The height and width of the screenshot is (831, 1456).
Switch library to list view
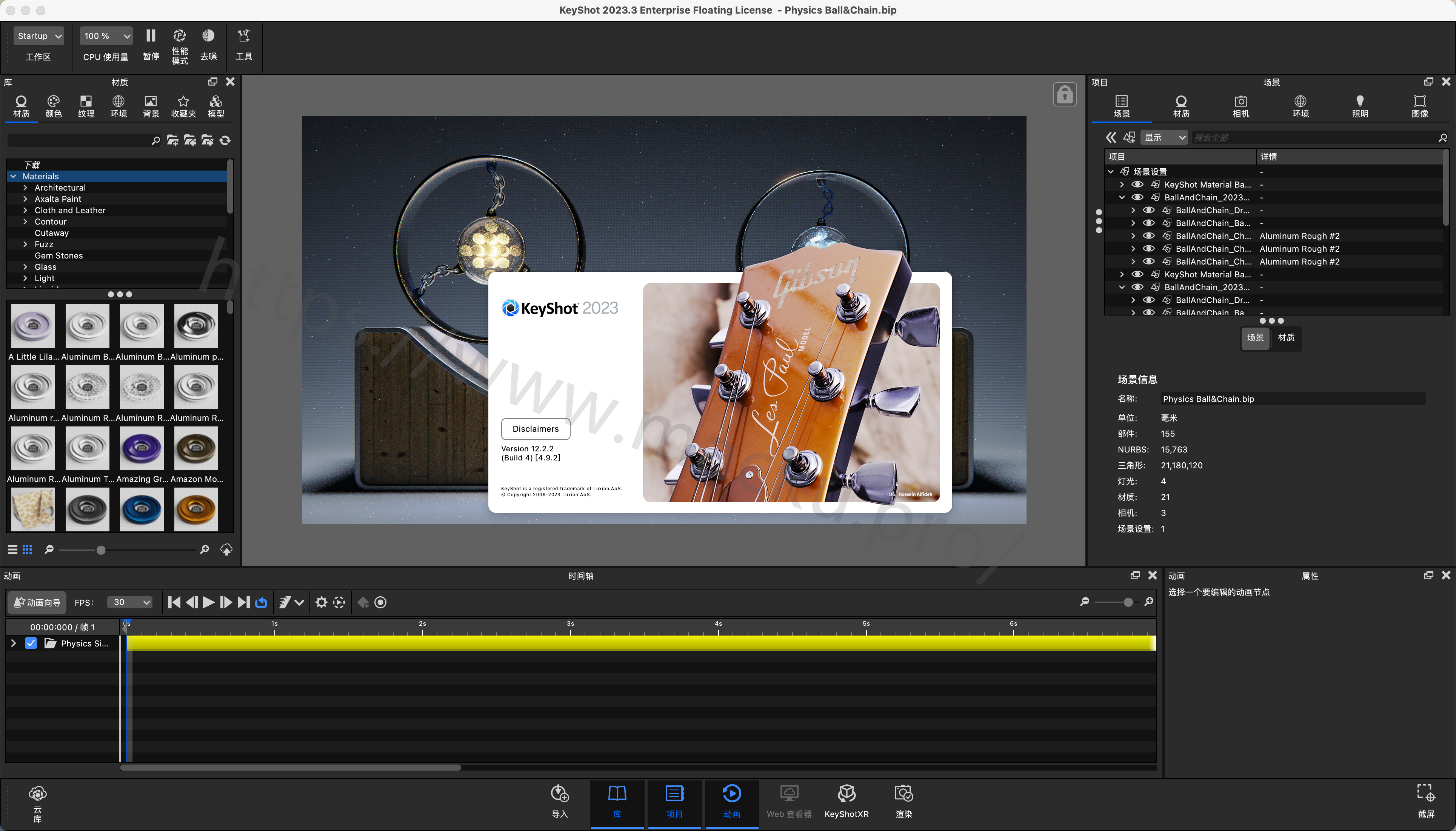coord(12,549)
